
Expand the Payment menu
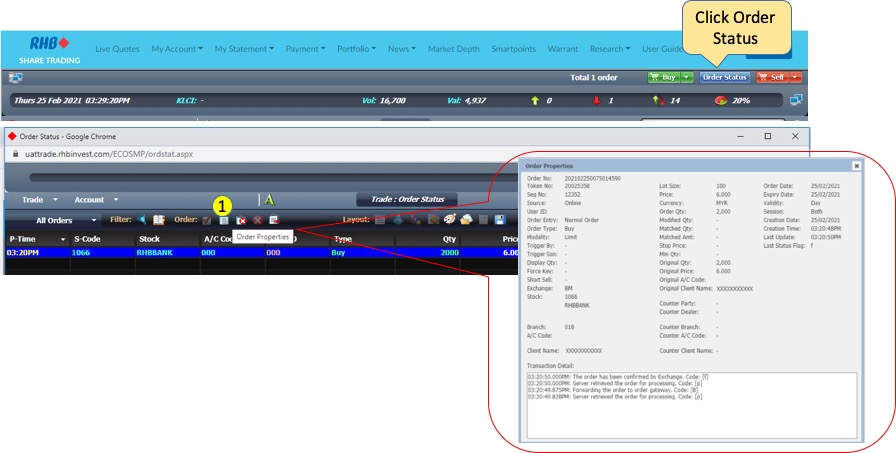(x=306, y=49)
